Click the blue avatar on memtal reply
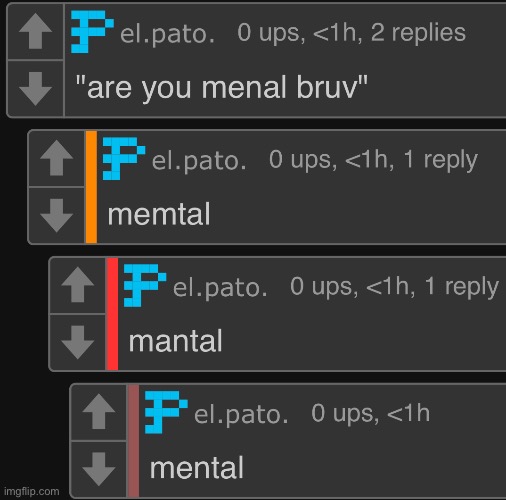The height and width of the screenshot is (500, 506). (x=124, y=159)
